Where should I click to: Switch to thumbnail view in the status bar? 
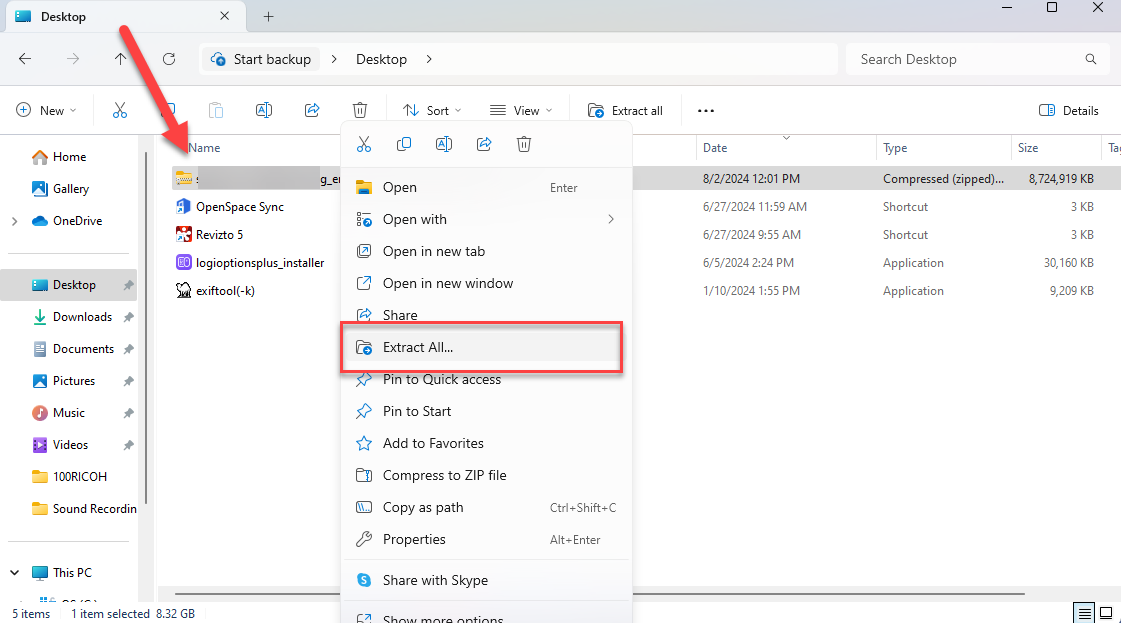(1106, 611)
